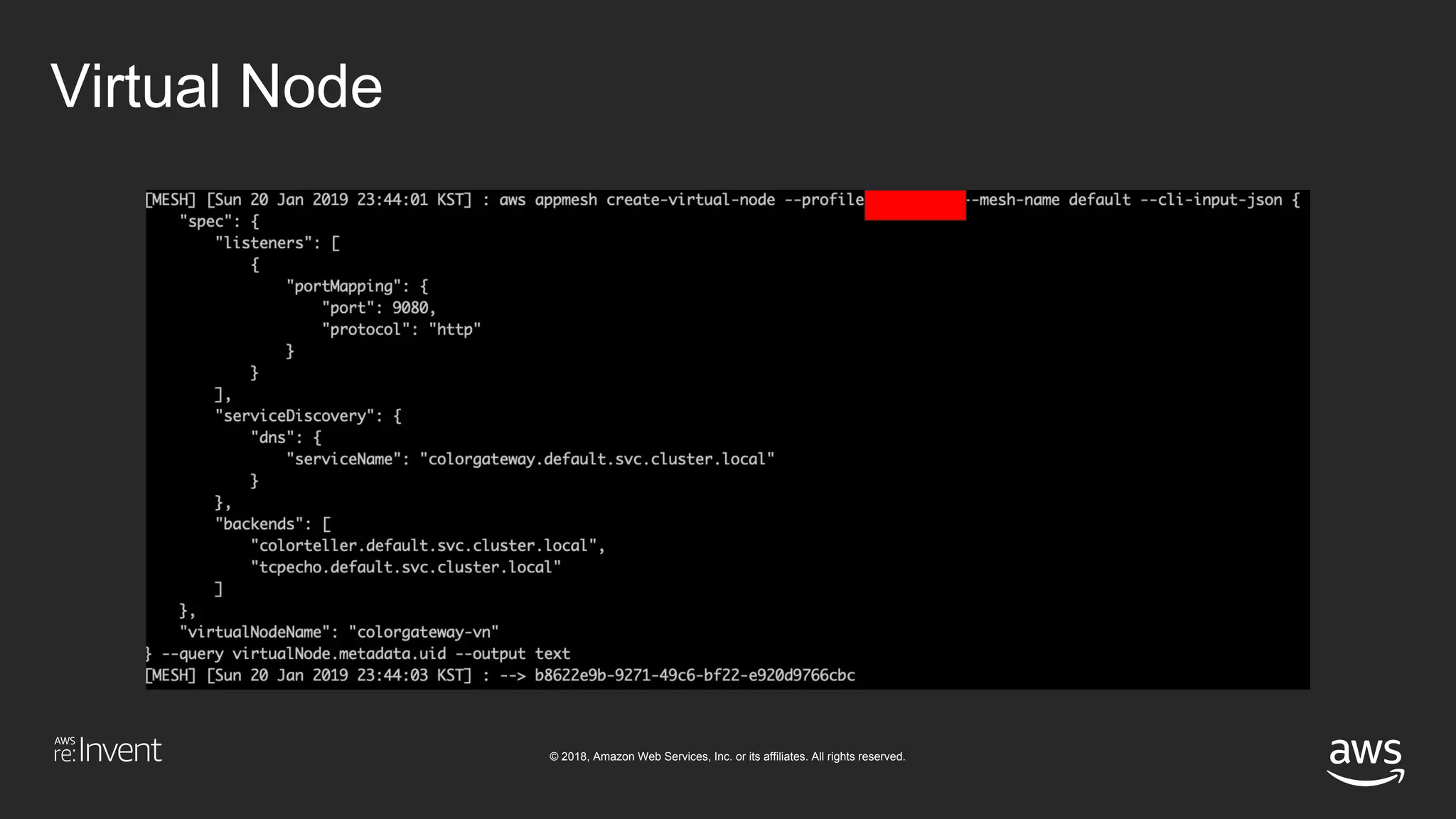Screen dimensions: 1456x819
Task: Click the create-virtual-node command text
Action: pyautogui.click(x=690, y=200)
